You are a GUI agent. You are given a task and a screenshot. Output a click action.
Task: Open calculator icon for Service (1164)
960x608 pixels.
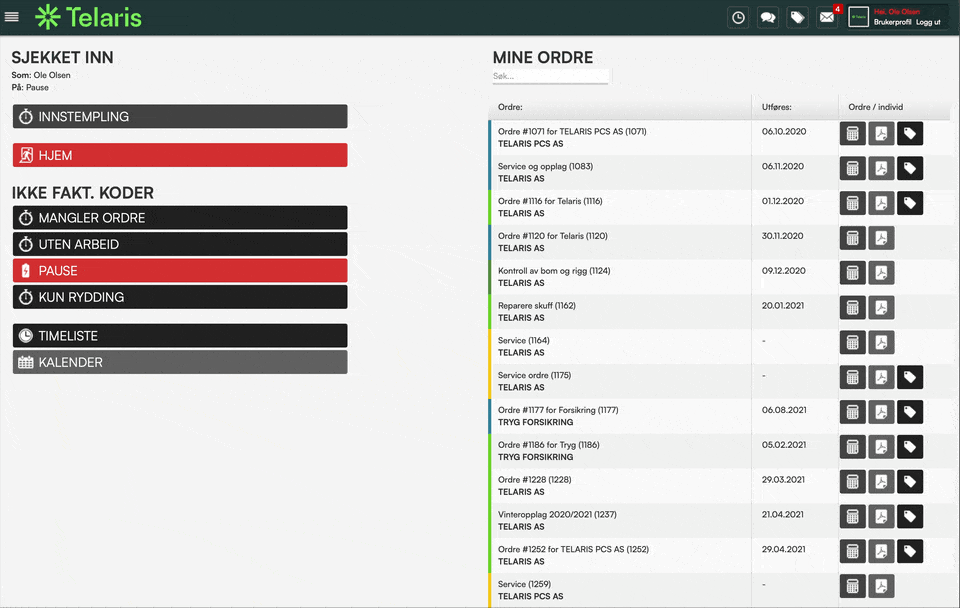pos(852,343)
